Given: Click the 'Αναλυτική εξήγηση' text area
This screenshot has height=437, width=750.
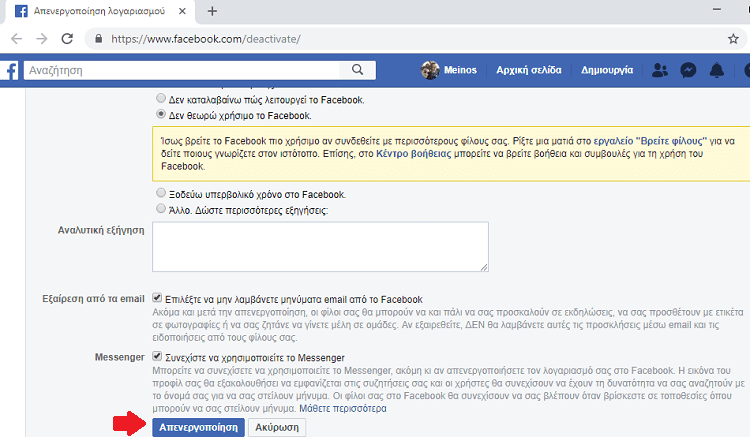Looking at the screenshot, I should [x=320, y=246].
